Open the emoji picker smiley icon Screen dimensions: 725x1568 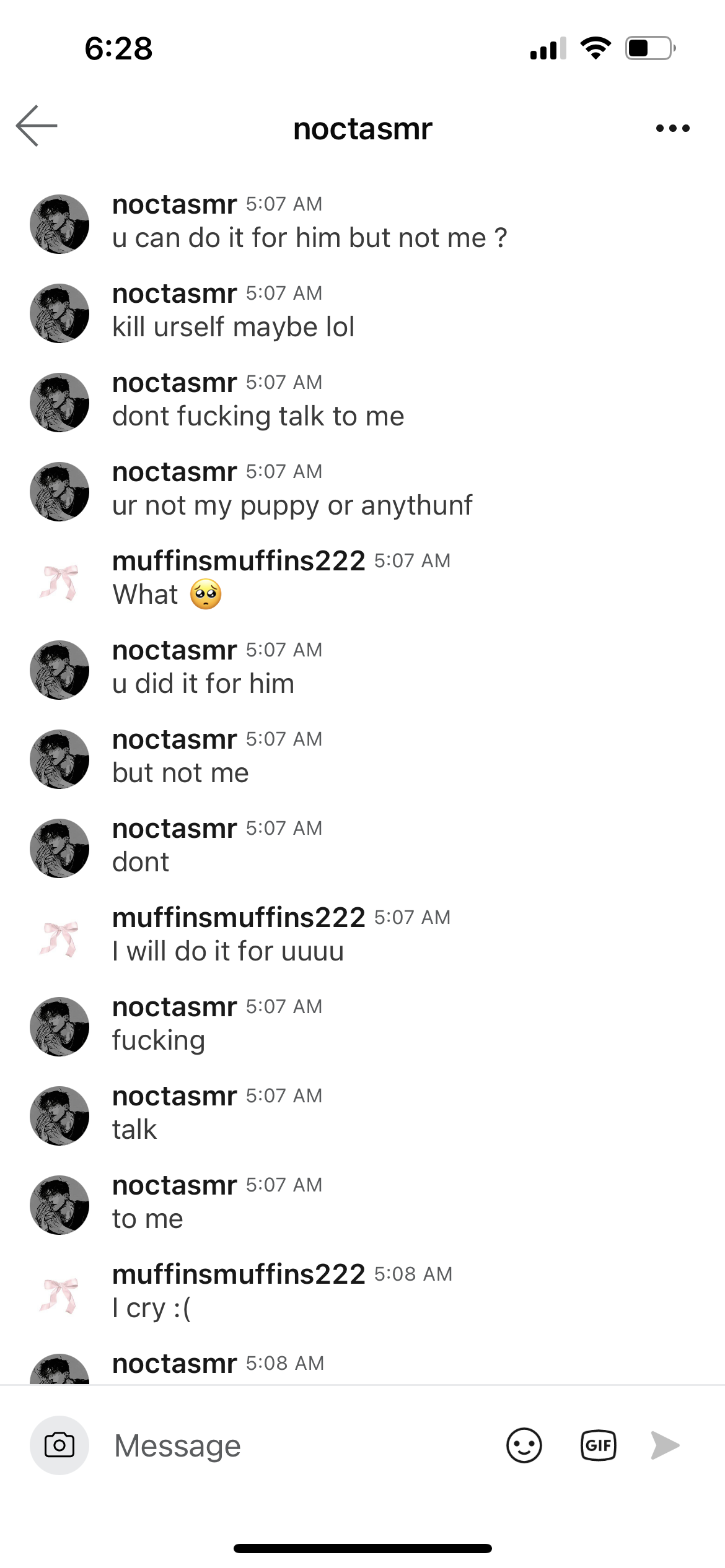[x=524, y=1445]
